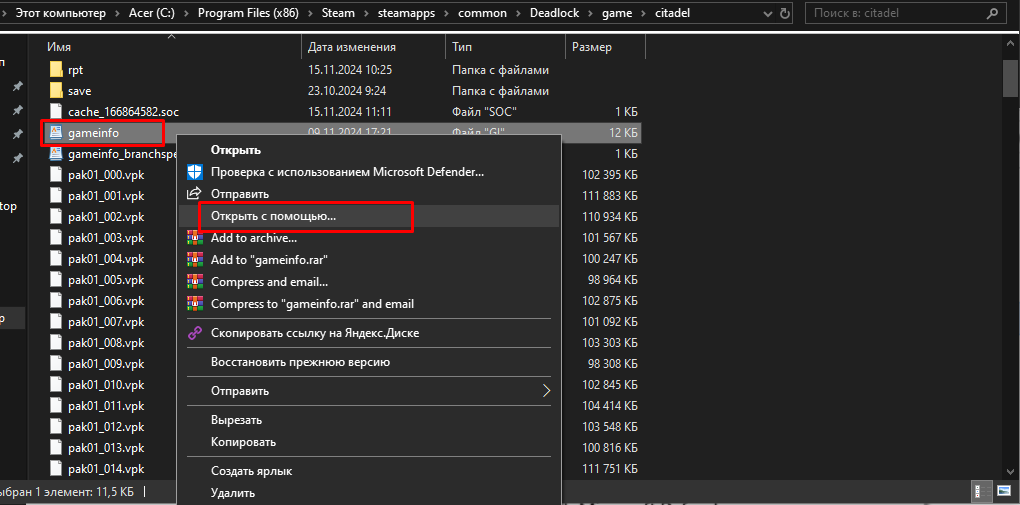The height and width of the screenshot is (505, 1020).
Task: Select pak01_009.vpk file name
Action: click(105, 364)
